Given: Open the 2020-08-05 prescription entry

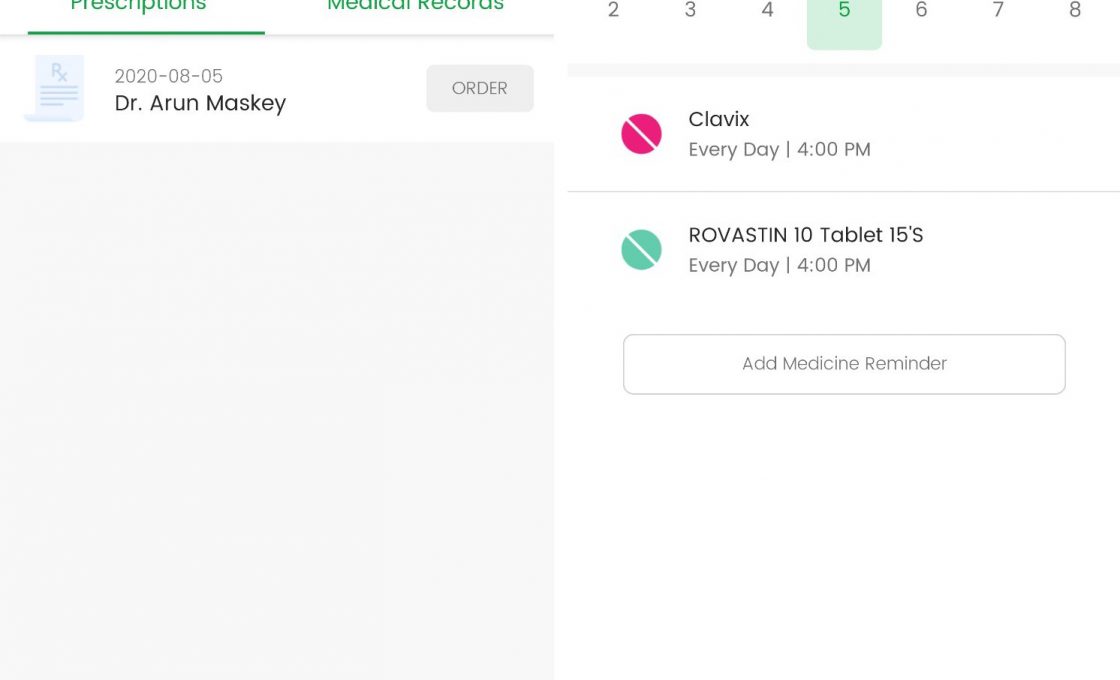Looking at the screenshot, I should point(200,88).
